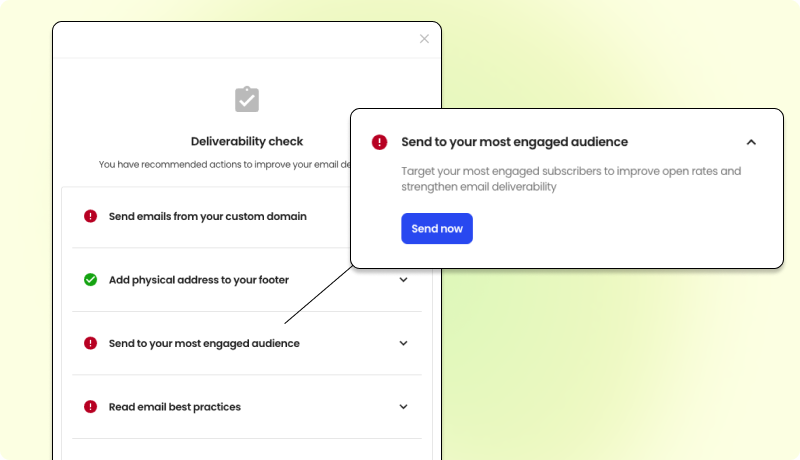
Task: Click red alert icon in engaged audience list row
Action: point(90,343)
